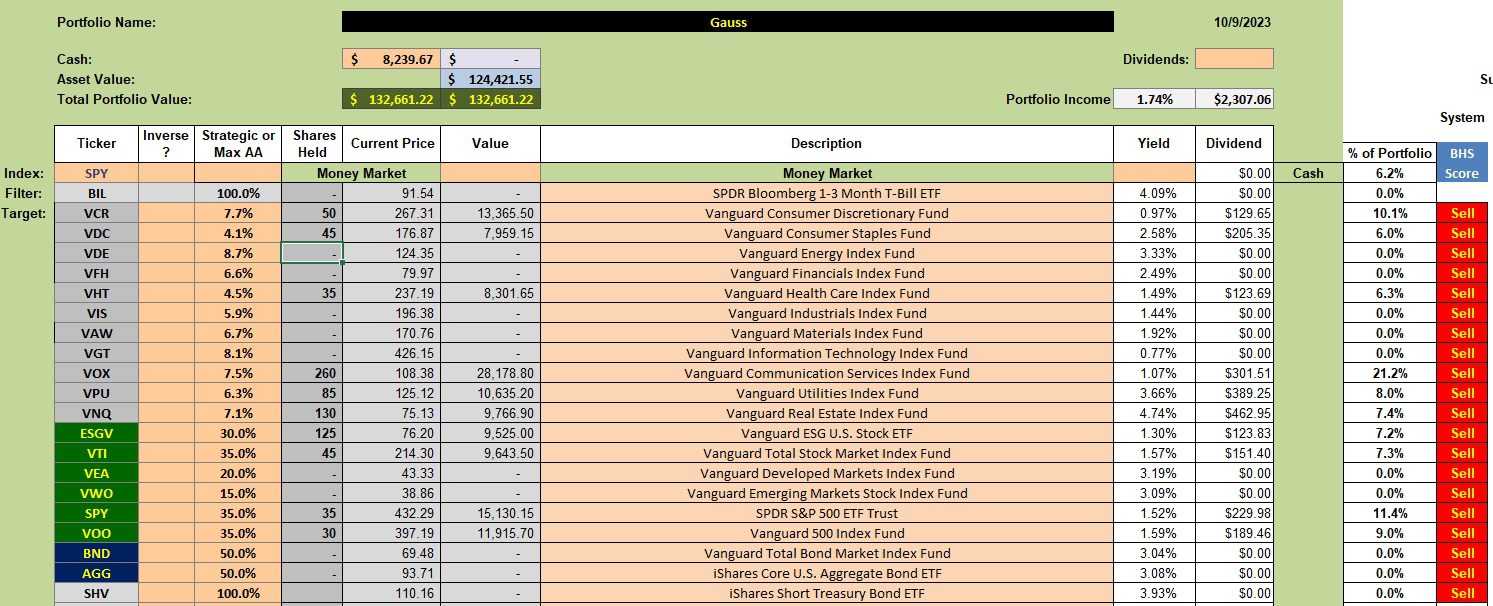Click the VCR value 13,365.50 cell

tap(490, 213)
